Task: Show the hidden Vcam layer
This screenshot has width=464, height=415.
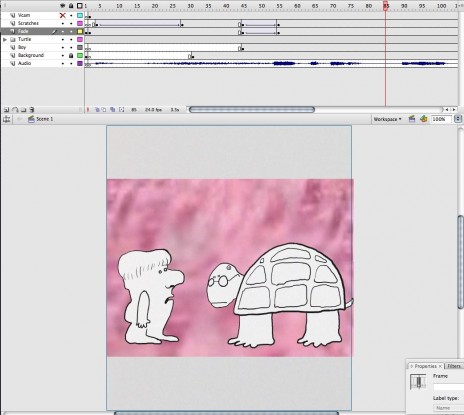Action: click(x=62, y=15)
